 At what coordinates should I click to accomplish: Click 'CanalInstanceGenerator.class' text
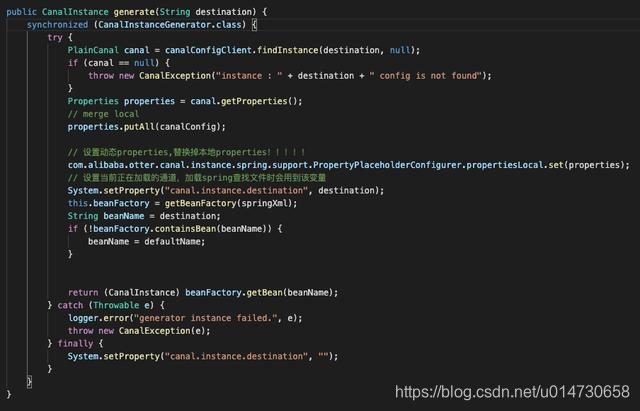170,24
